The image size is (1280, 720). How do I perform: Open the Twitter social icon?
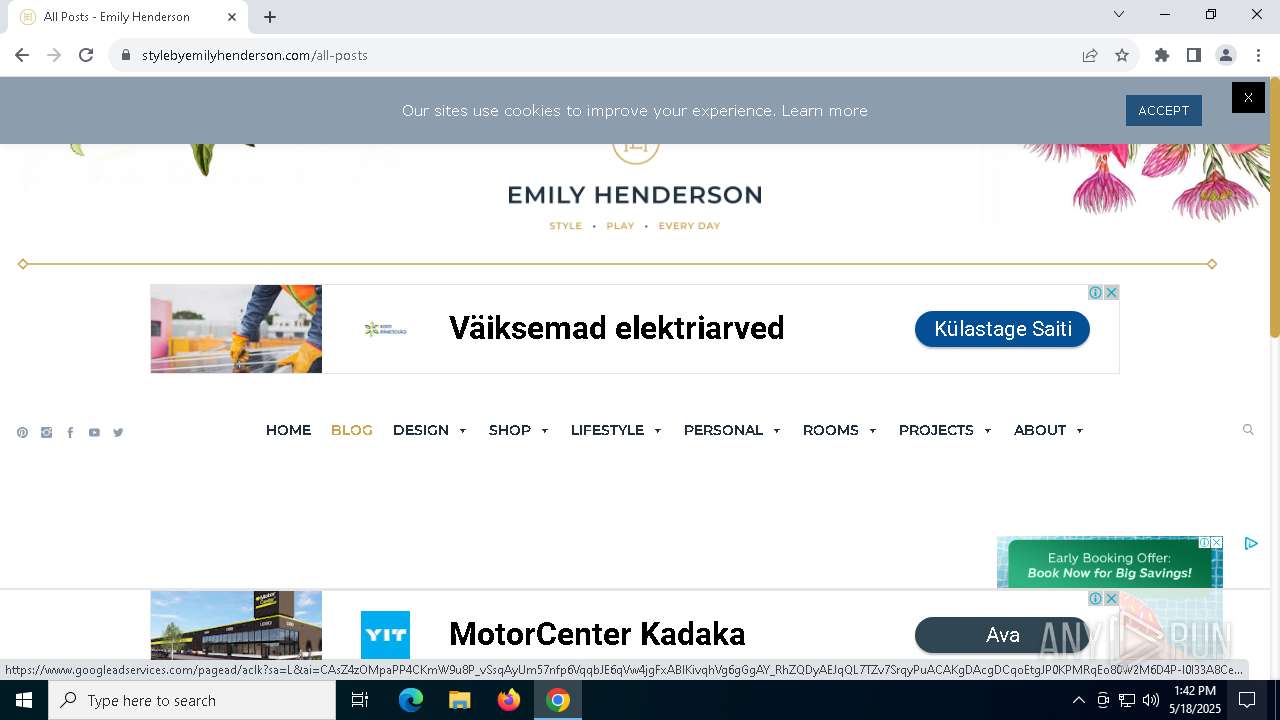(x=118, y=433)
